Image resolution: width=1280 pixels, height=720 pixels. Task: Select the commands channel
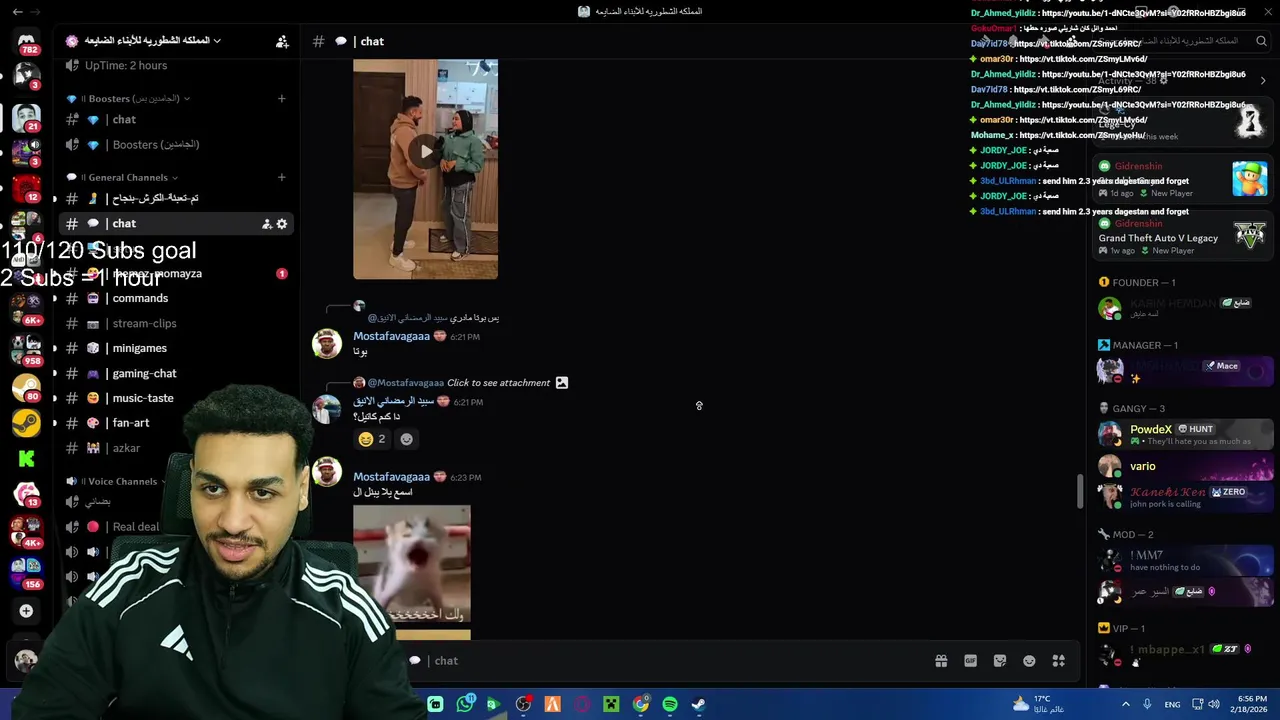pyautogui.click(x=175, y=299)
